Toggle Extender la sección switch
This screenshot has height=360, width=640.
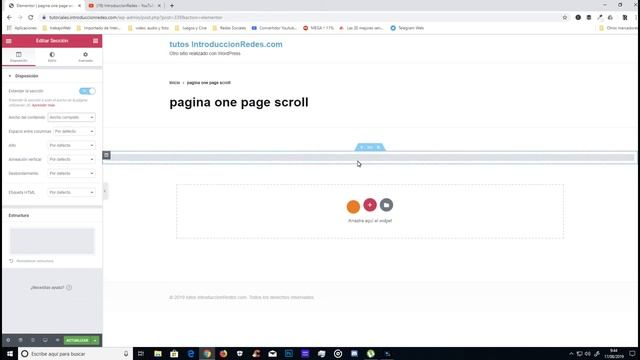(x=87, y=91)
